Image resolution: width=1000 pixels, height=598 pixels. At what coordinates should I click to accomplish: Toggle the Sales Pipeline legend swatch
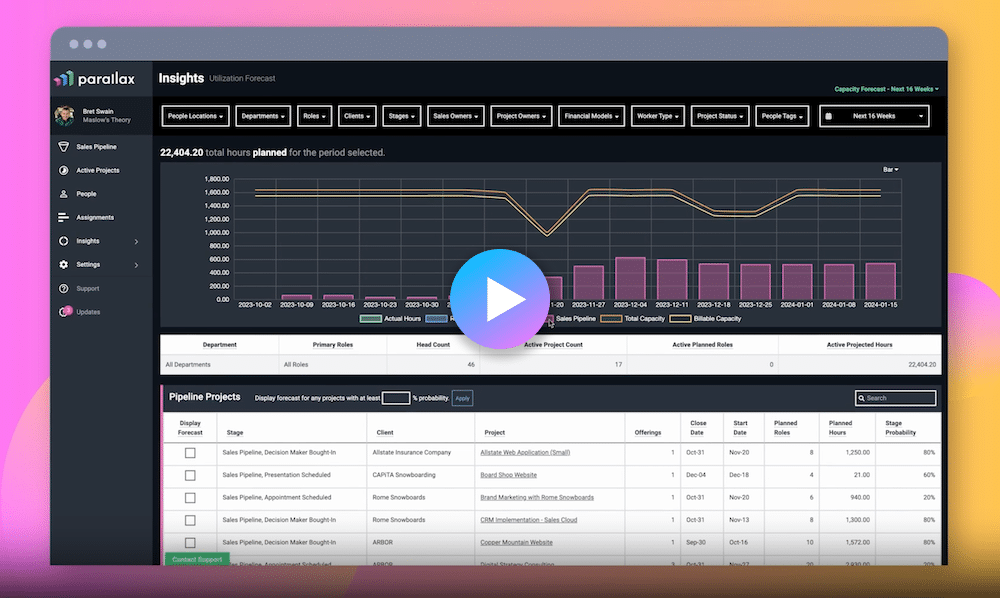click(549, 319)
